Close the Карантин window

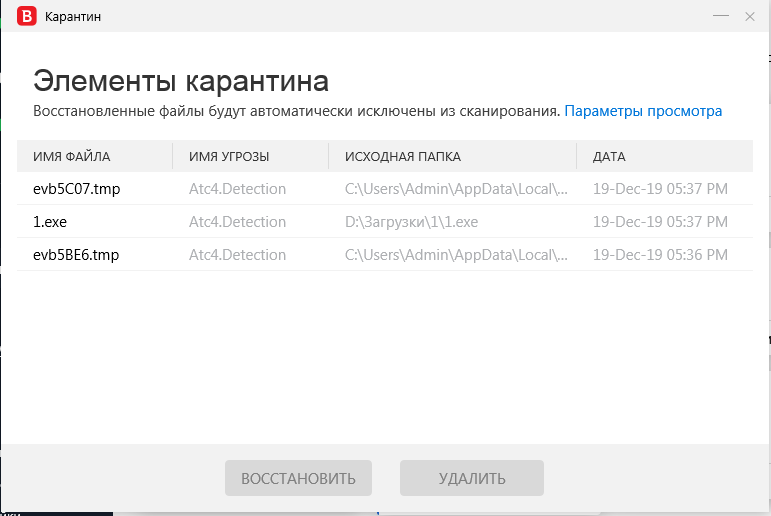[750, 16]
